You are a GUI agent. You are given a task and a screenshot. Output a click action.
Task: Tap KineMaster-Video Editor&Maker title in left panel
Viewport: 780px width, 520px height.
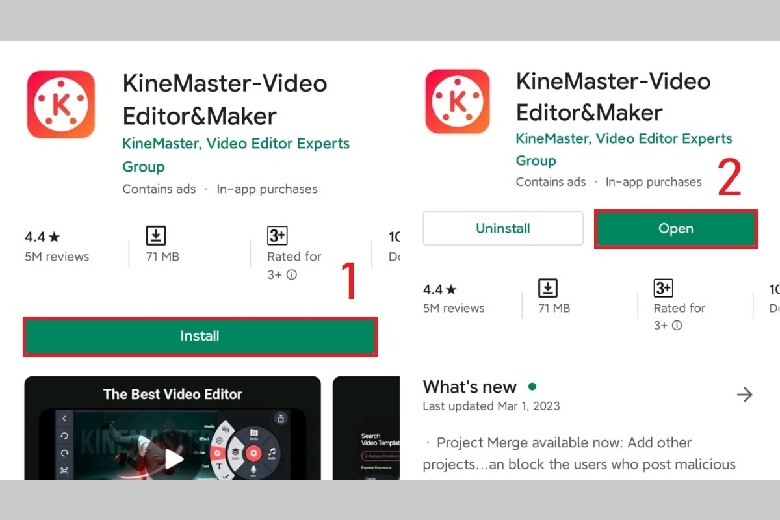pyautogui.click(x=225, y=100)
